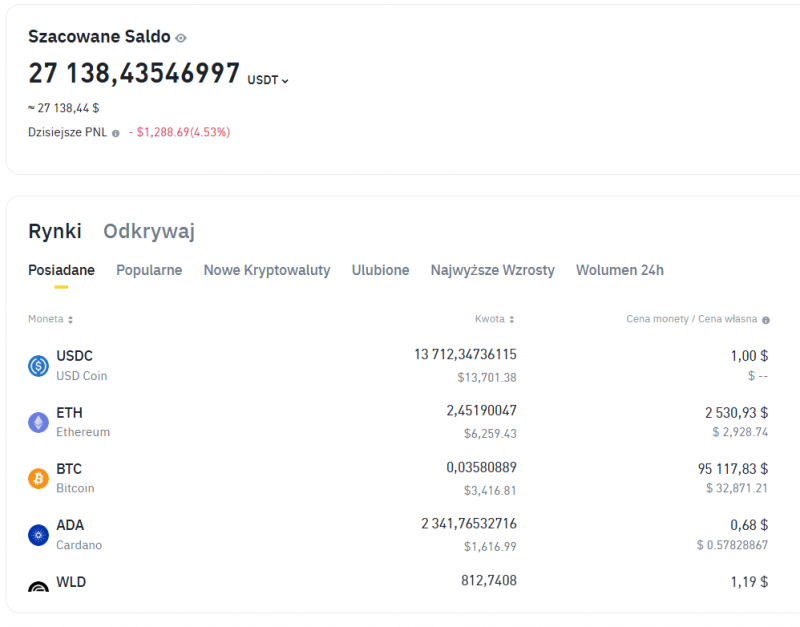Click the Cardano ADA coin icon
Viewport: 800px width, 627px height.
click(x=38, y=535)
